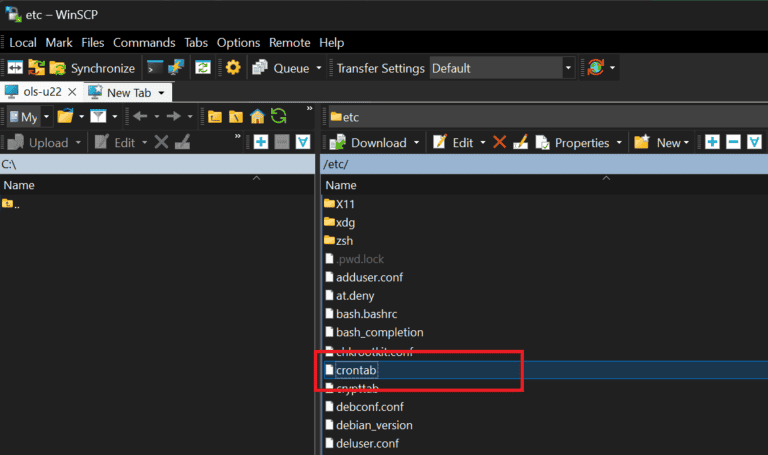Open a New Tab

click(120, 93)
